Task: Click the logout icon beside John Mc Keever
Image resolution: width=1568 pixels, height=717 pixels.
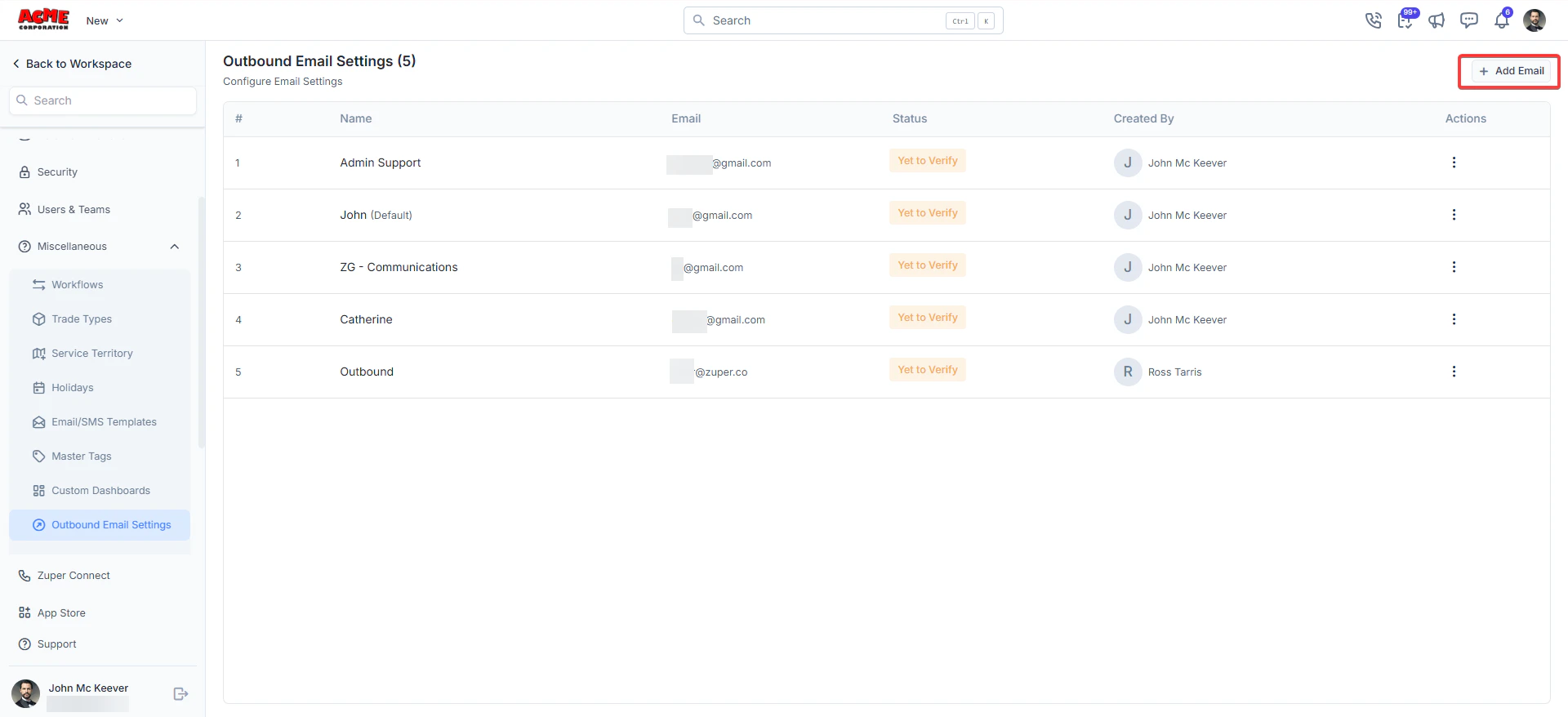Action: coord(181,694)
